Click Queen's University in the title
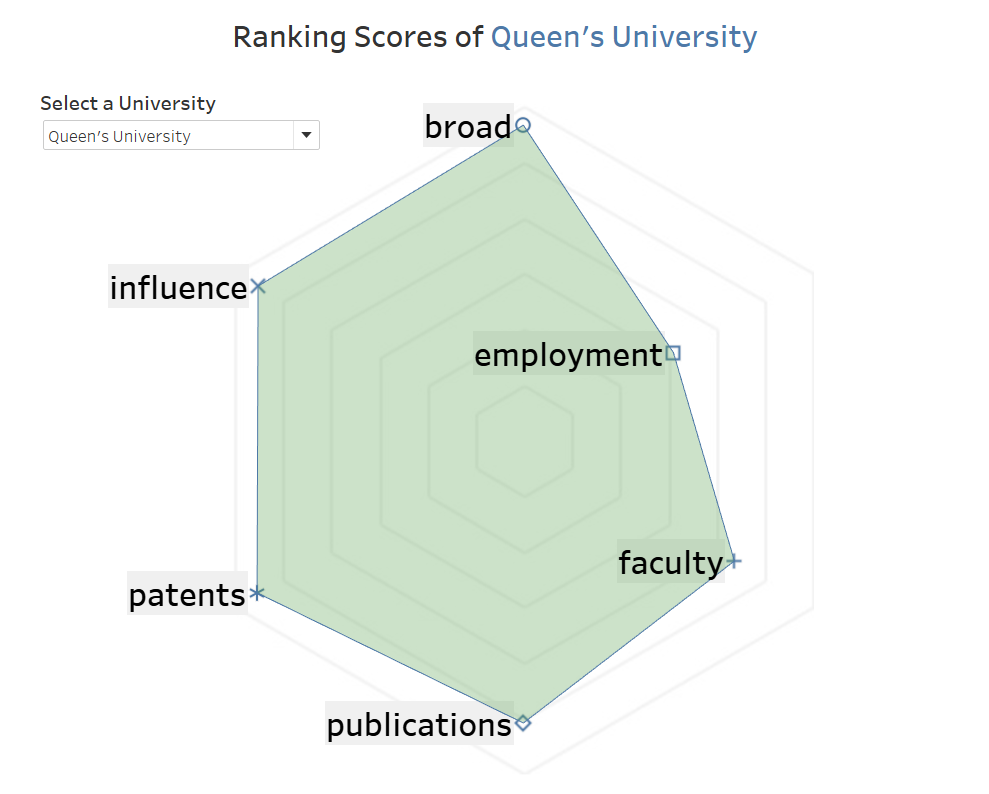The height and width of the screenshot is (794, 989). (624, 37)
